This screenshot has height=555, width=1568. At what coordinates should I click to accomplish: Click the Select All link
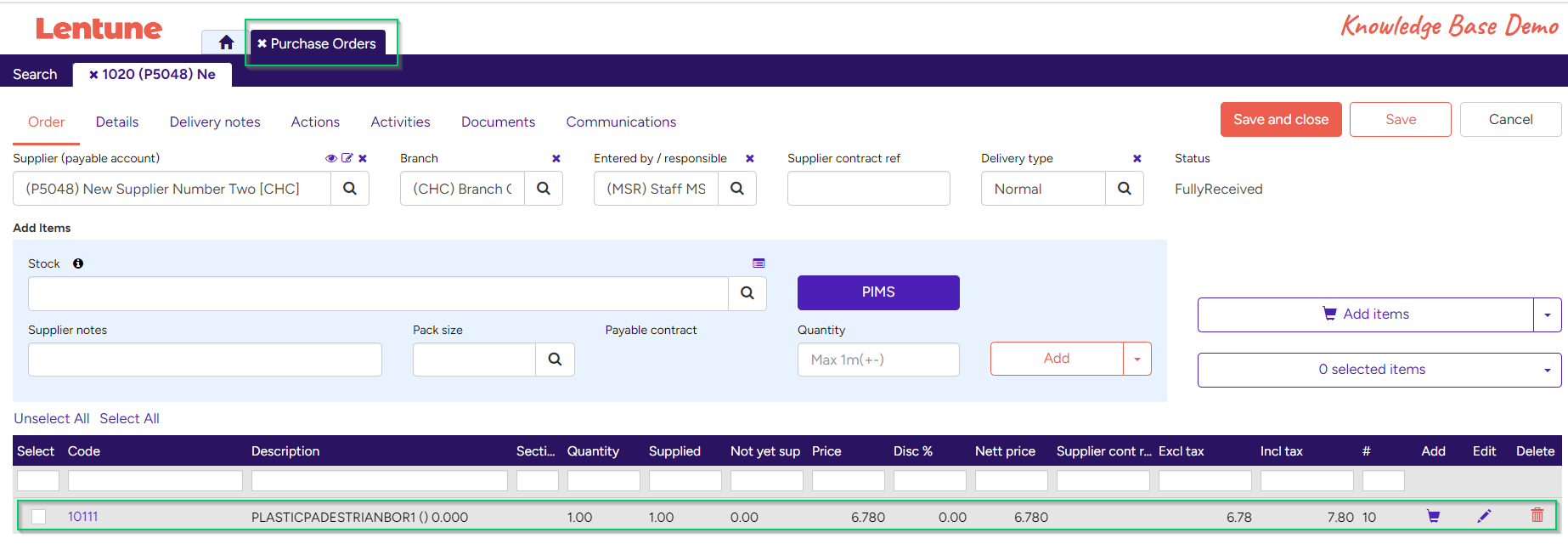pos(129,418)
